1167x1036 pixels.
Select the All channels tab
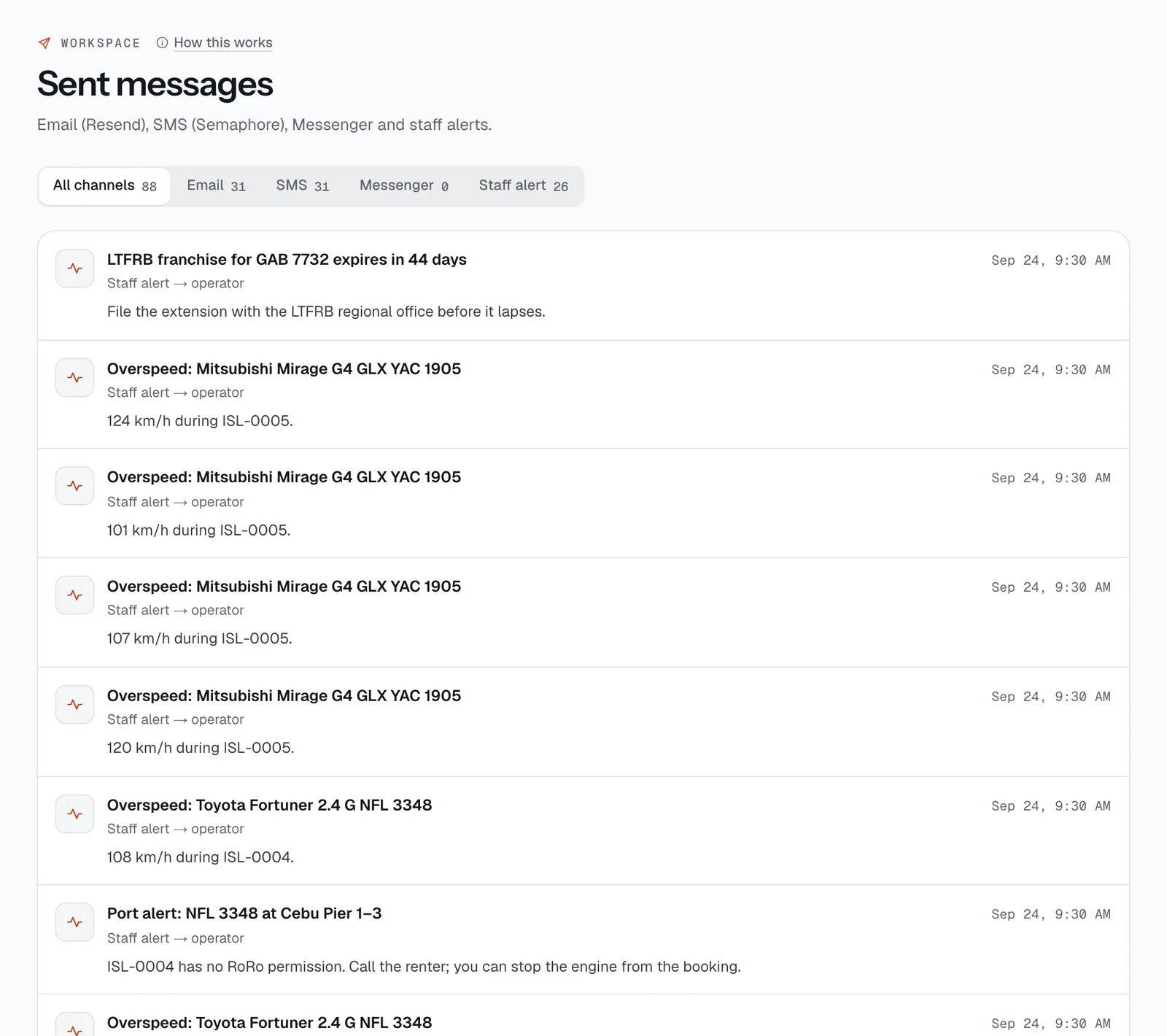click(104, 186)
